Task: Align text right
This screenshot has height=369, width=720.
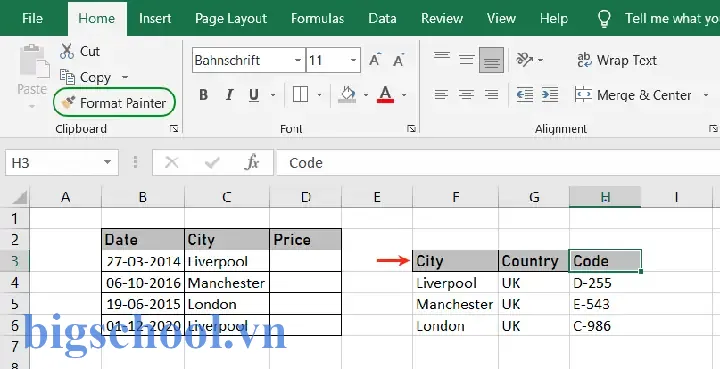Action: (491, 95)
